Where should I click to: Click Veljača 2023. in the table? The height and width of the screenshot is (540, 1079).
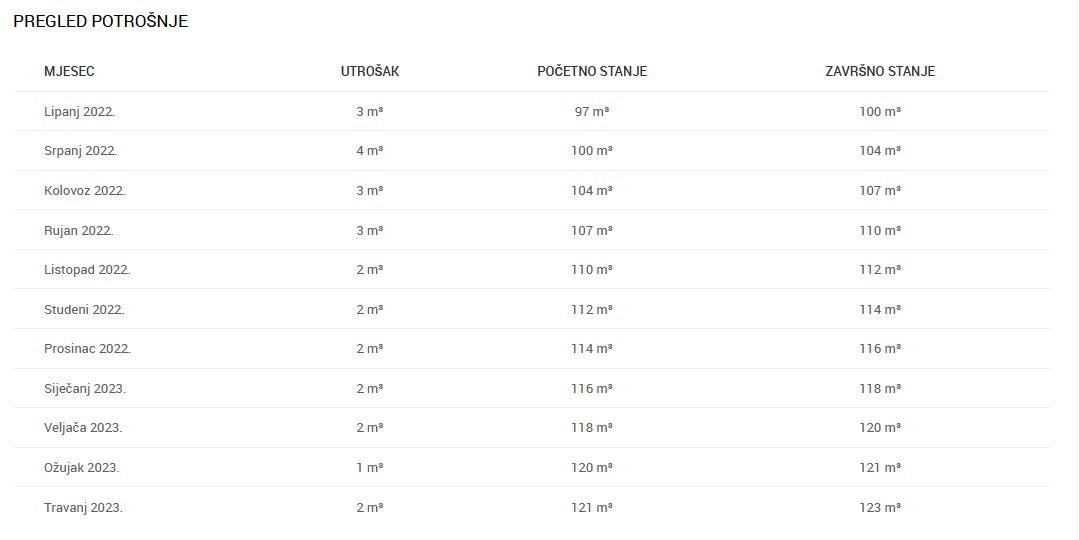point(83,428)
